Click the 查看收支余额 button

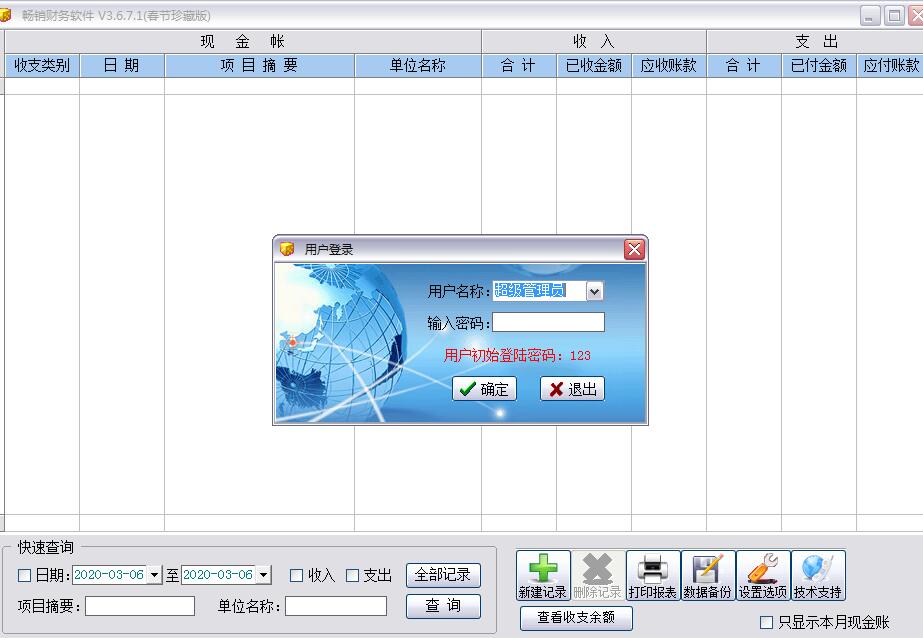pos(576,618)
